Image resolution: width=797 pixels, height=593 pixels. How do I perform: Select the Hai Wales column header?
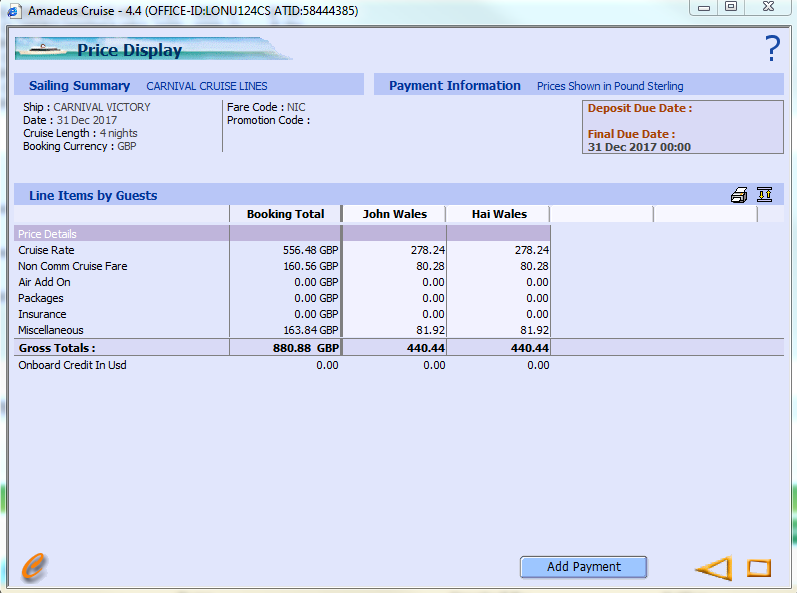[499, 214]
